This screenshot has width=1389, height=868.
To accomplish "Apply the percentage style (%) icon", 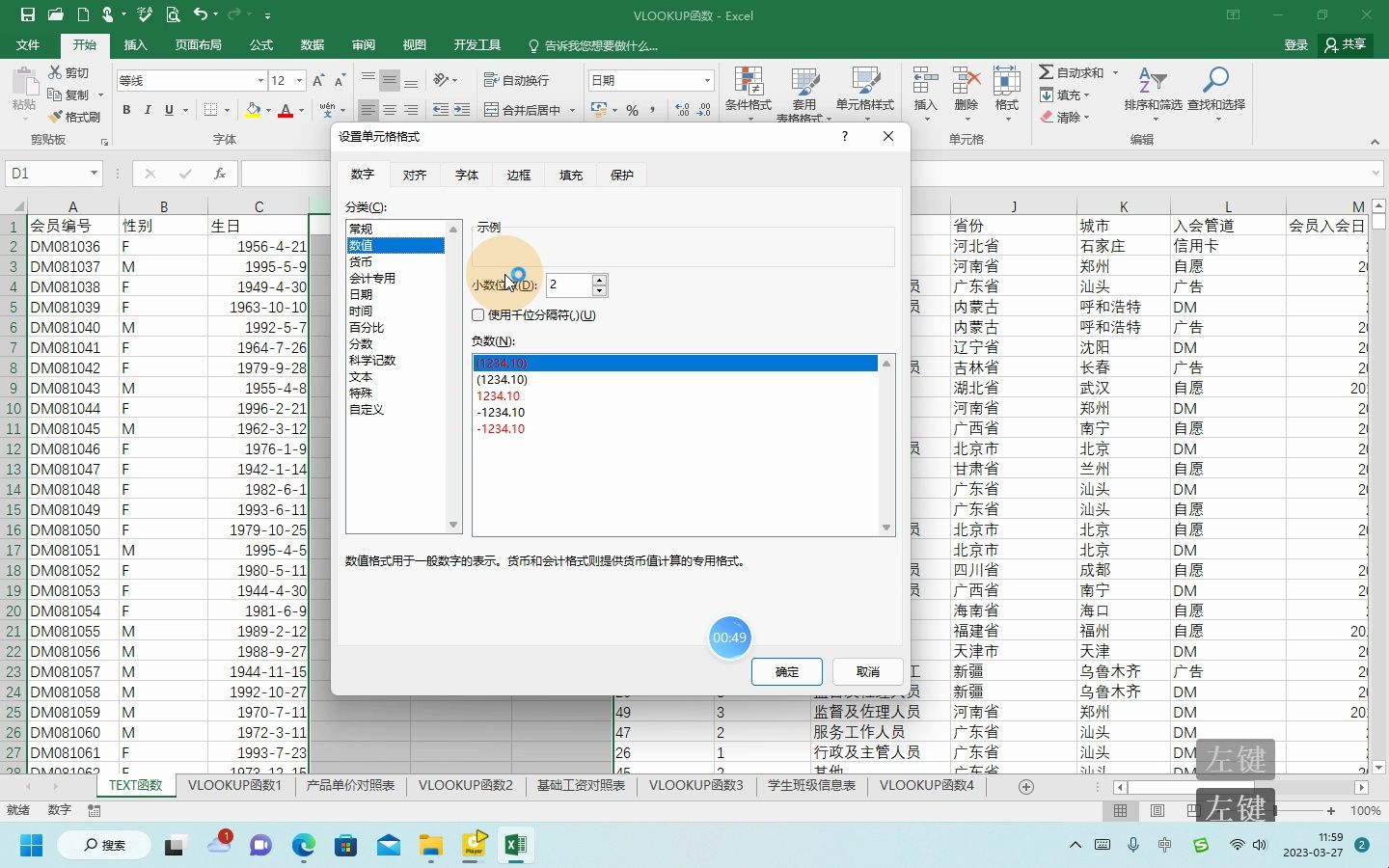I will (632, 111).
